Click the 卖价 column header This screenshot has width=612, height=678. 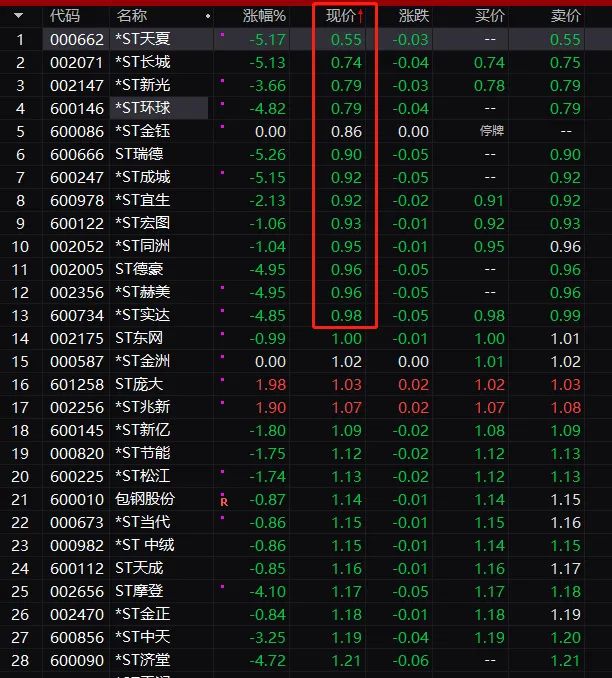565,17
